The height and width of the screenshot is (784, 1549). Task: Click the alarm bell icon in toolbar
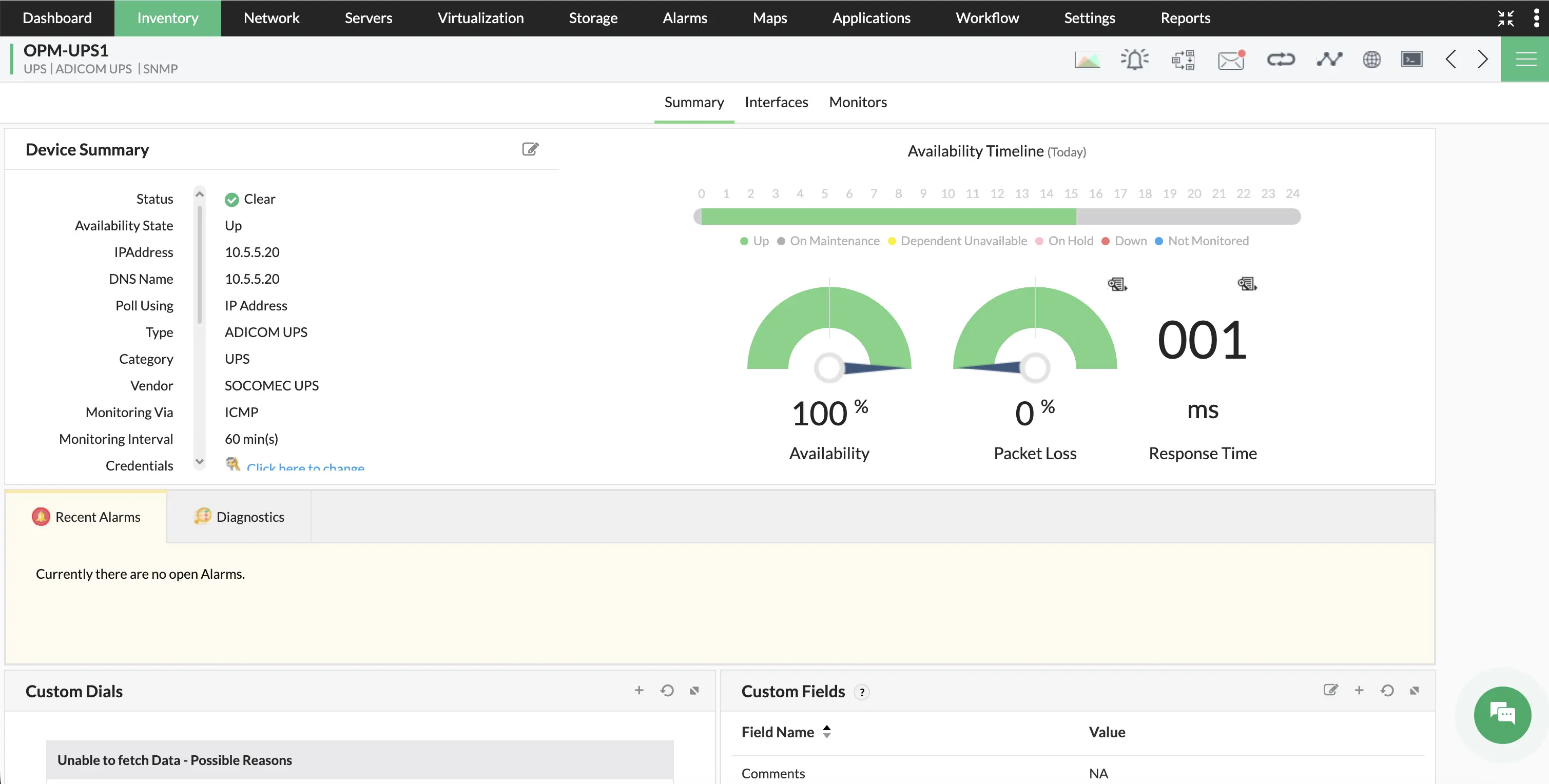tap(1135, 60)
